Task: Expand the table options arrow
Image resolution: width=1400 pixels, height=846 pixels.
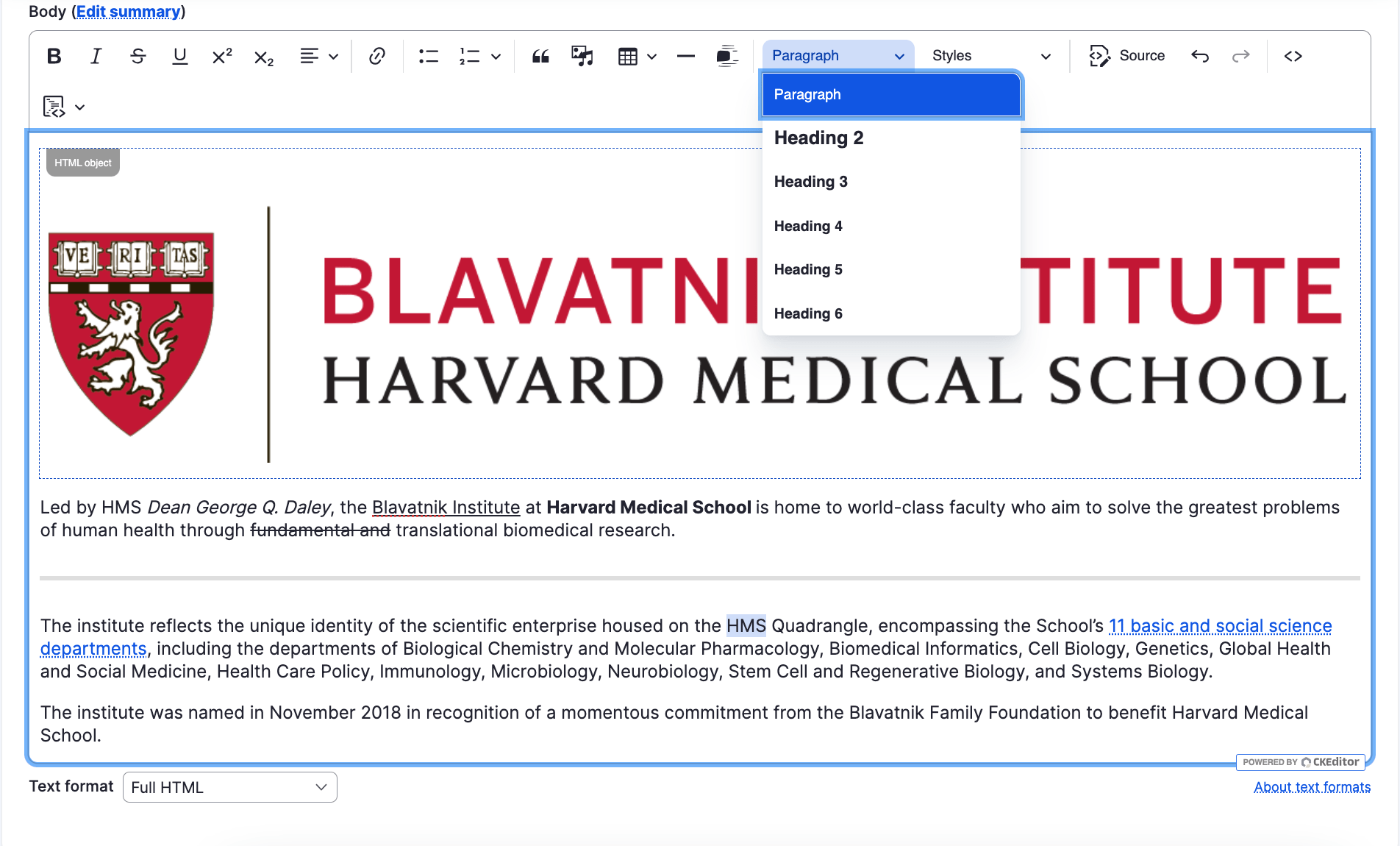Action: (x=652, y=56)
